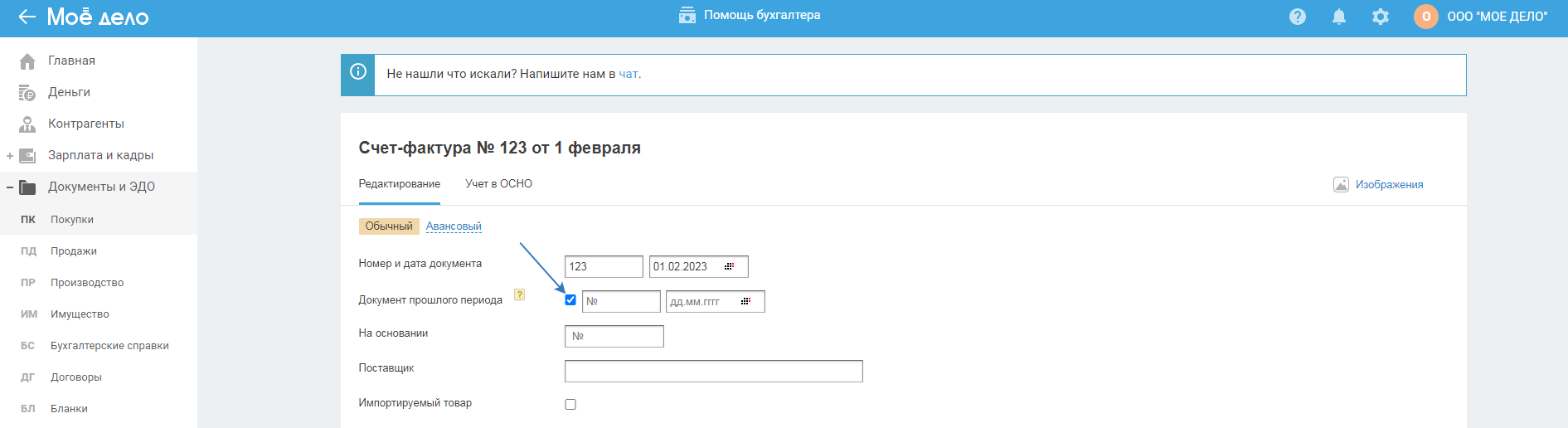Open ООО "МОЕ ДЕЛО" account menu
Screen dimensions: 1568x428
pyautogui.click(x=1497, y=17)
